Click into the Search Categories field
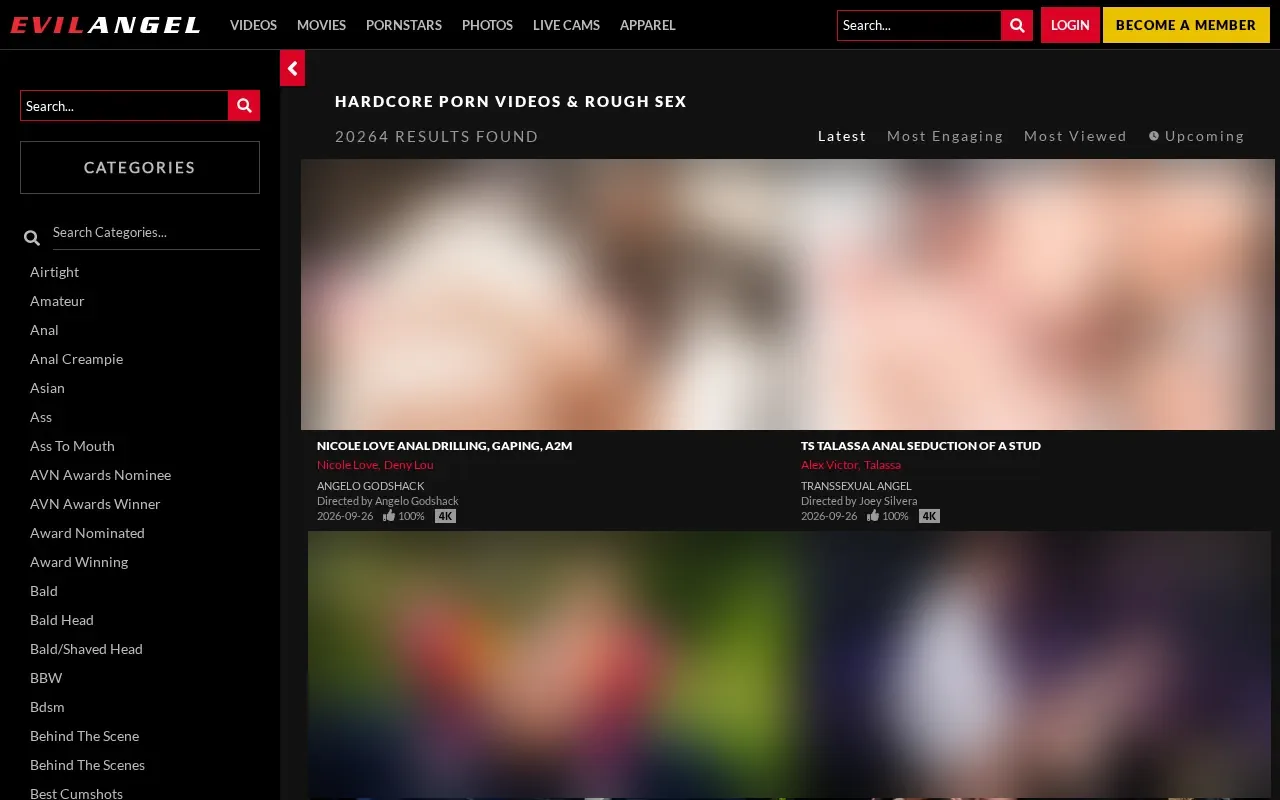 tap(156, 232)
